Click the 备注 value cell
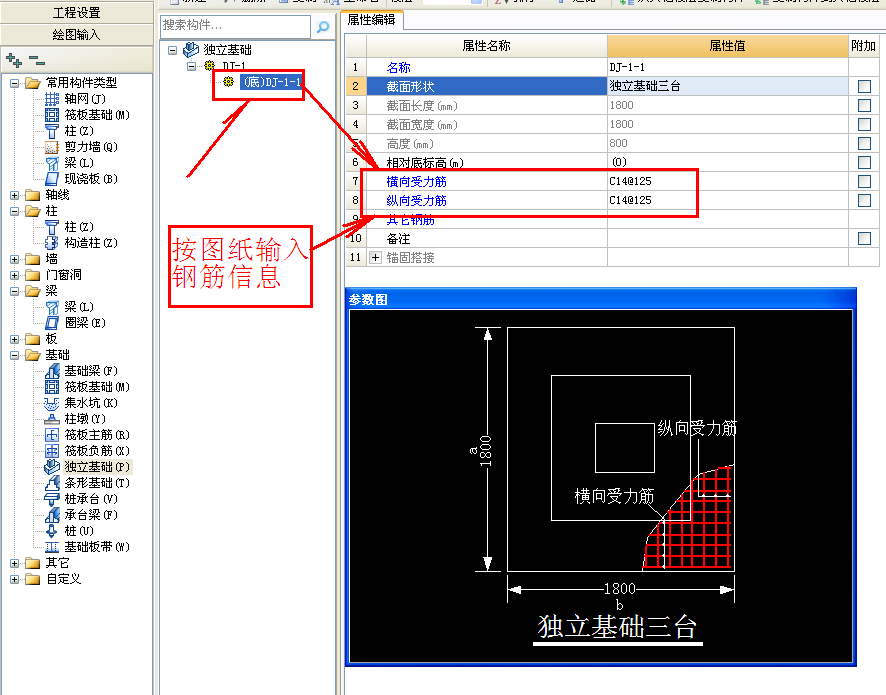The image size is (886, 695). (x=728, y=238)
